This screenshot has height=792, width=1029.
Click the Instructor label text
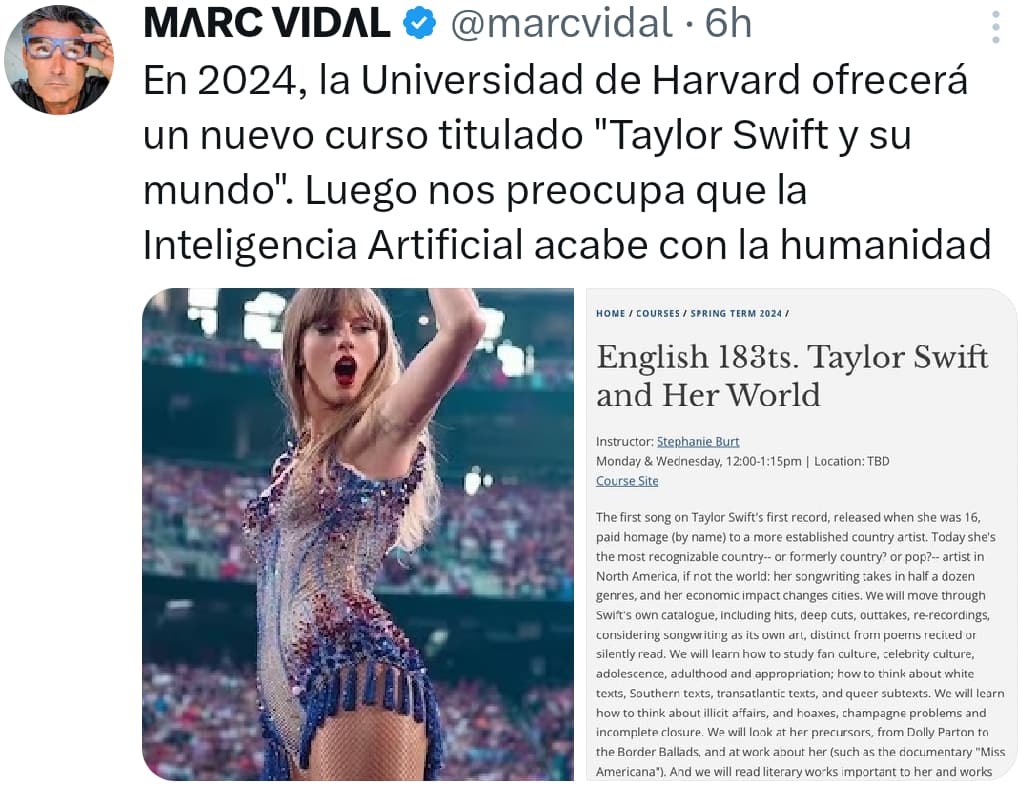(624, 442)
